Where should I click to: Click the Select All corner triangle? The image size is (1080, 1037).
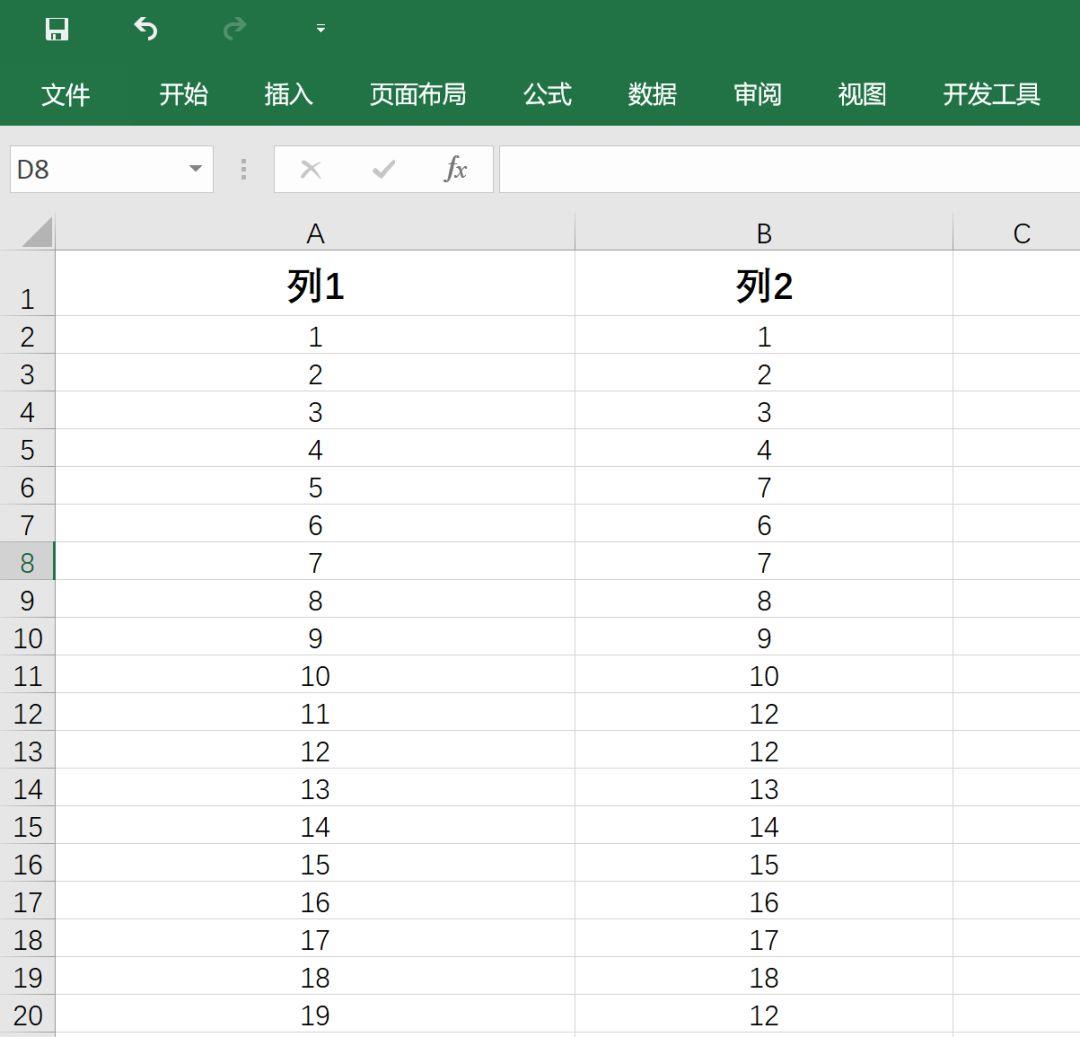(x=36, y=233)
